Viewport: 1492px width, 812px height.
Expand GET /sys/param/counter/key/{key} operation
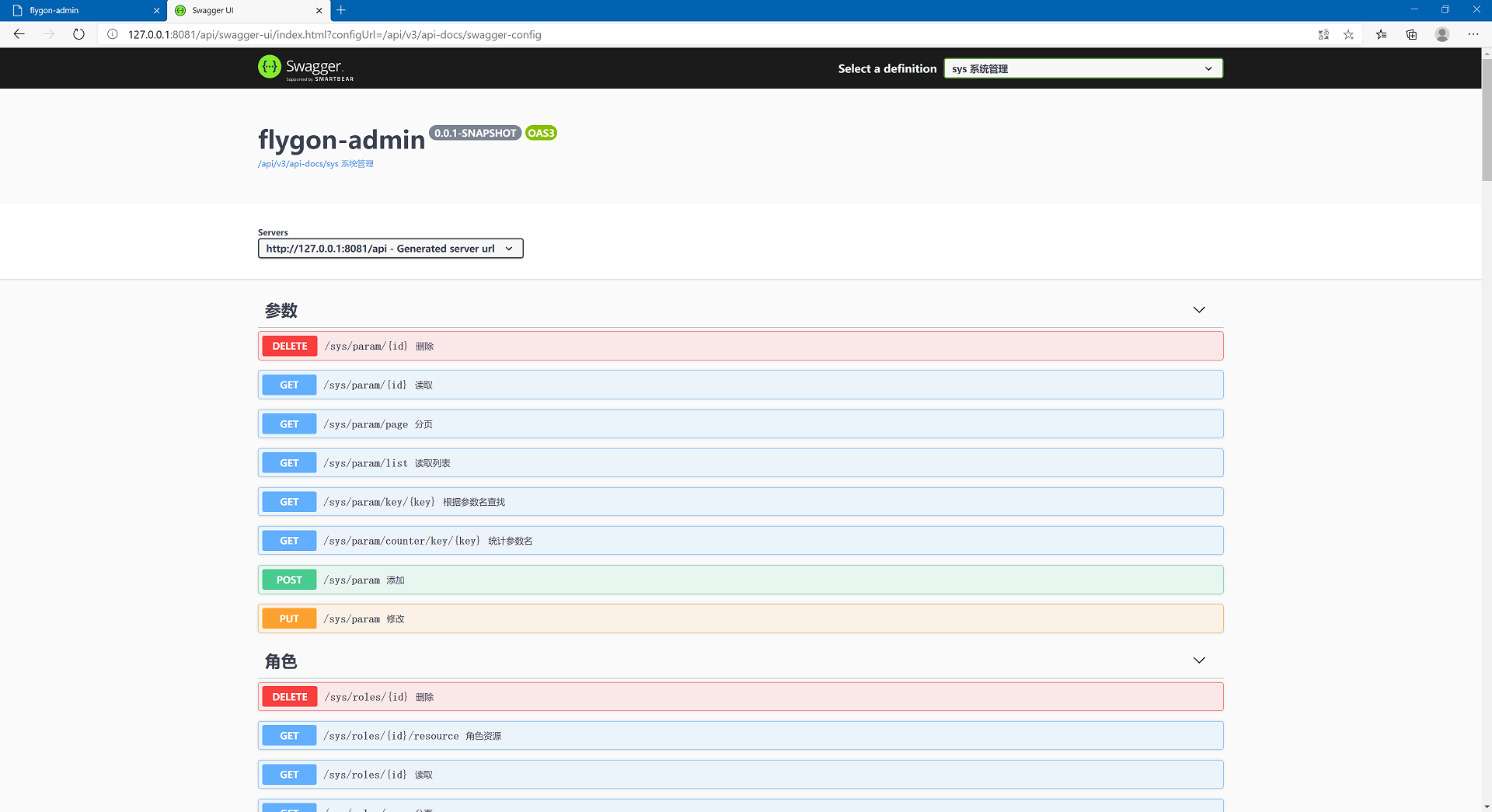741,541
